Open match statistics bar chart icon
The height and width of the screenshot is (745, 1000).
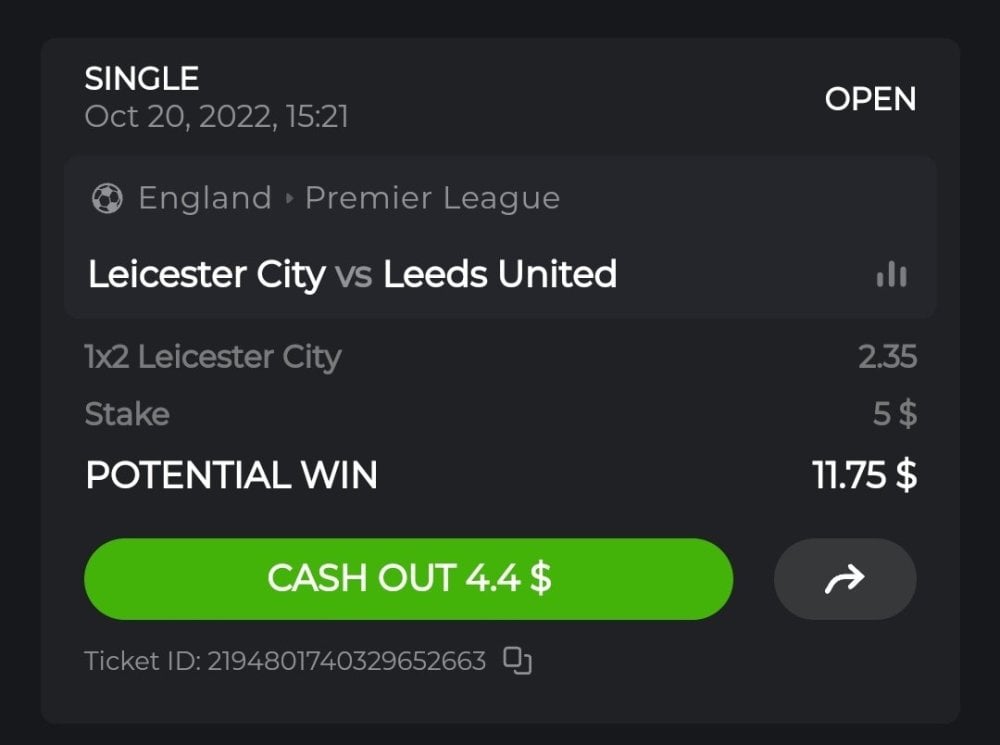(891, 275)
